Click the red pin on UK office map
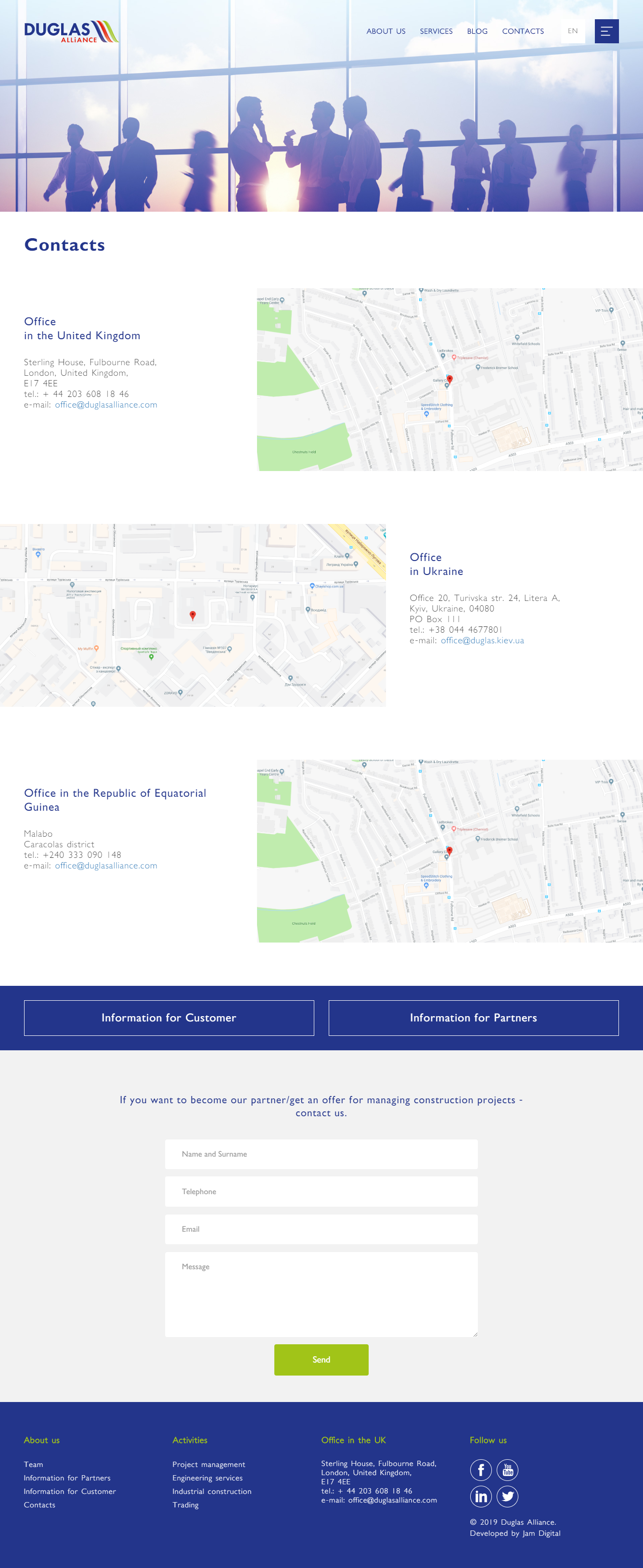The width and height of the screenshot is (643, 1568). (450, 379)
